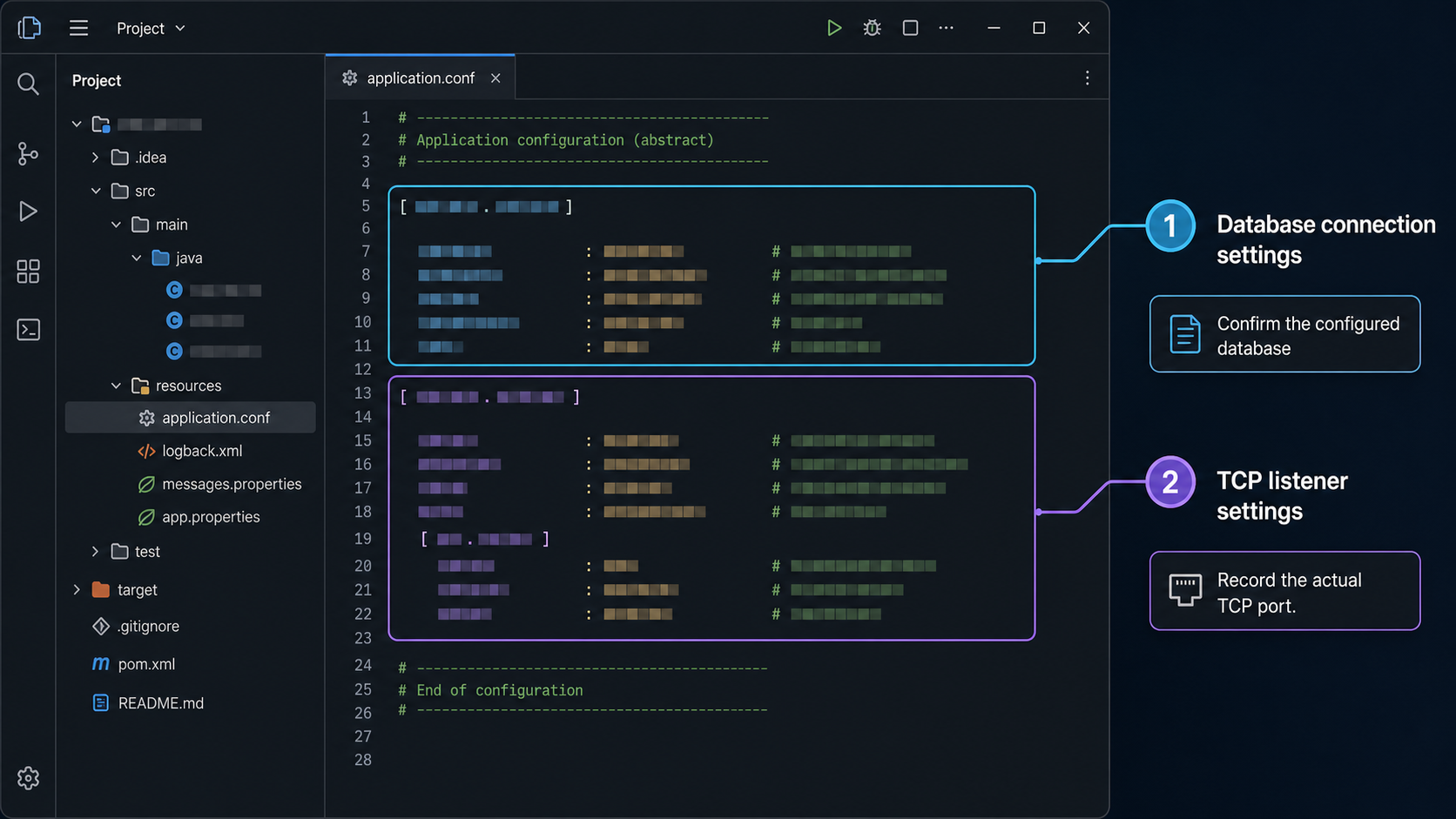The image size is (1456, 819).
Task: Close the application.conf tab
Action: (x=495, y=78)
